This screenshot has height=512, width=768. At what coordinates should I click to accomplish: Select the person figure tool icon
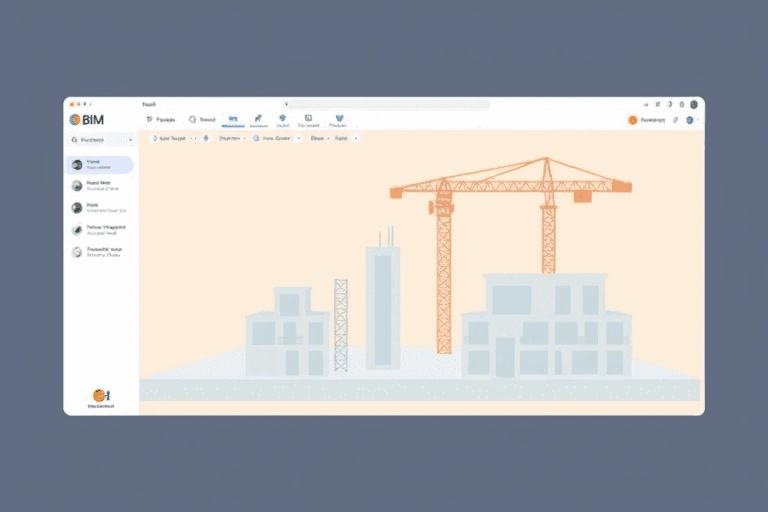(258, 120)
